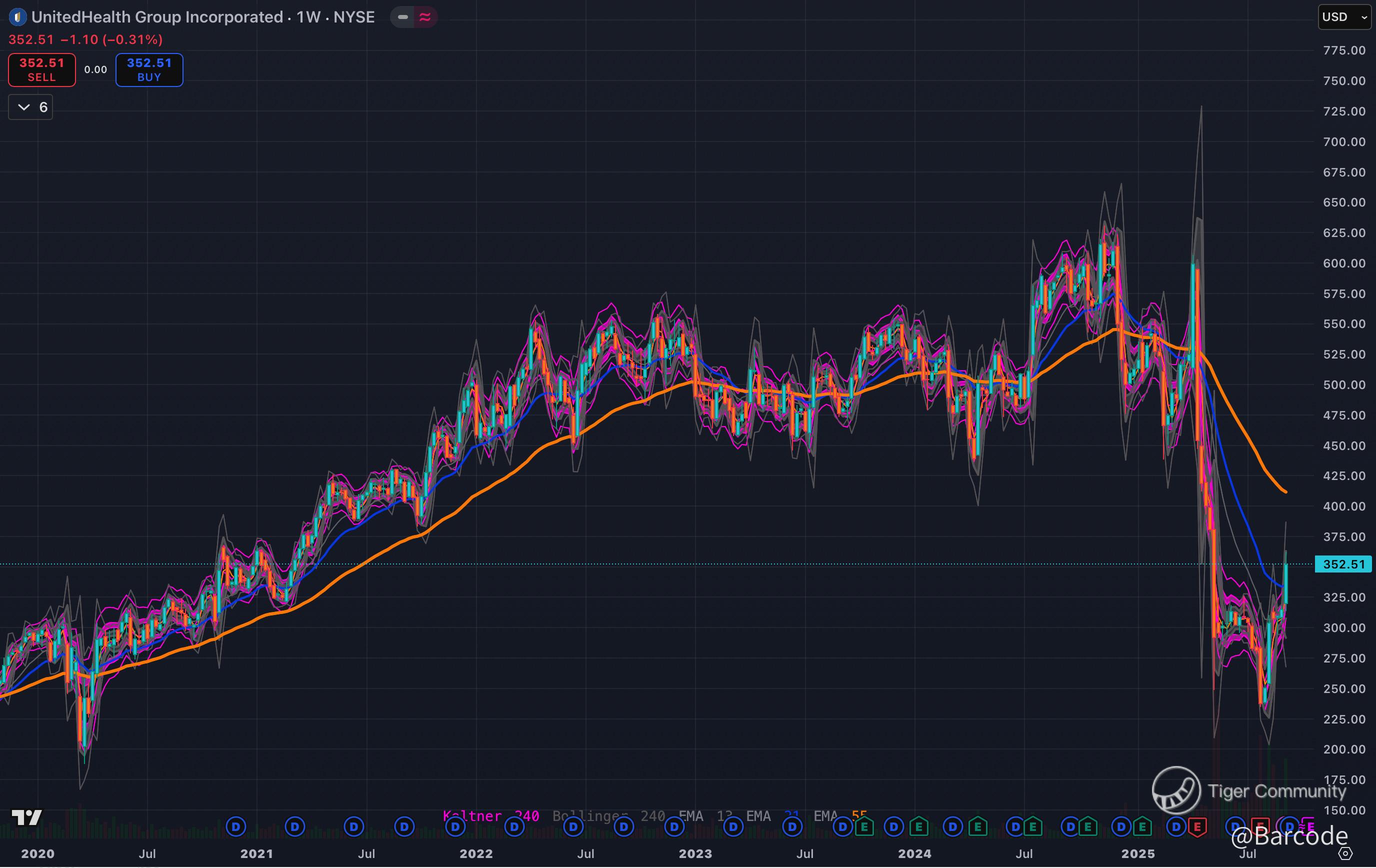
Task: Open the USD currency dropdown
Action: 1344,17
